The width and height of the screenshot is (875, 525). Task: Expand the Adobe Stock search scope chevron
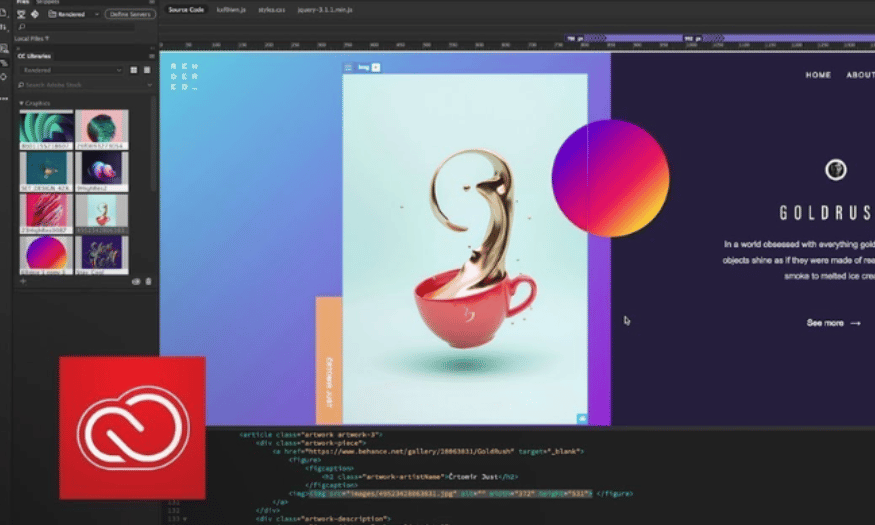[x=150, y=85]
